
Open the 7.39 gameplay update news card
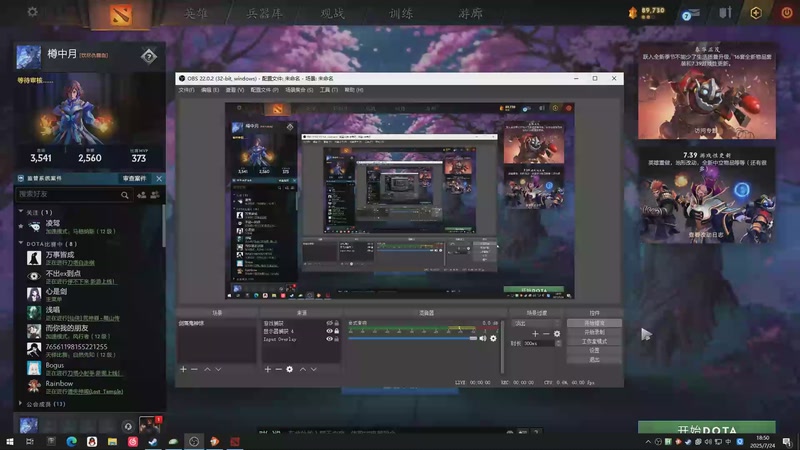pyautogui.click(x=707, y=196)
